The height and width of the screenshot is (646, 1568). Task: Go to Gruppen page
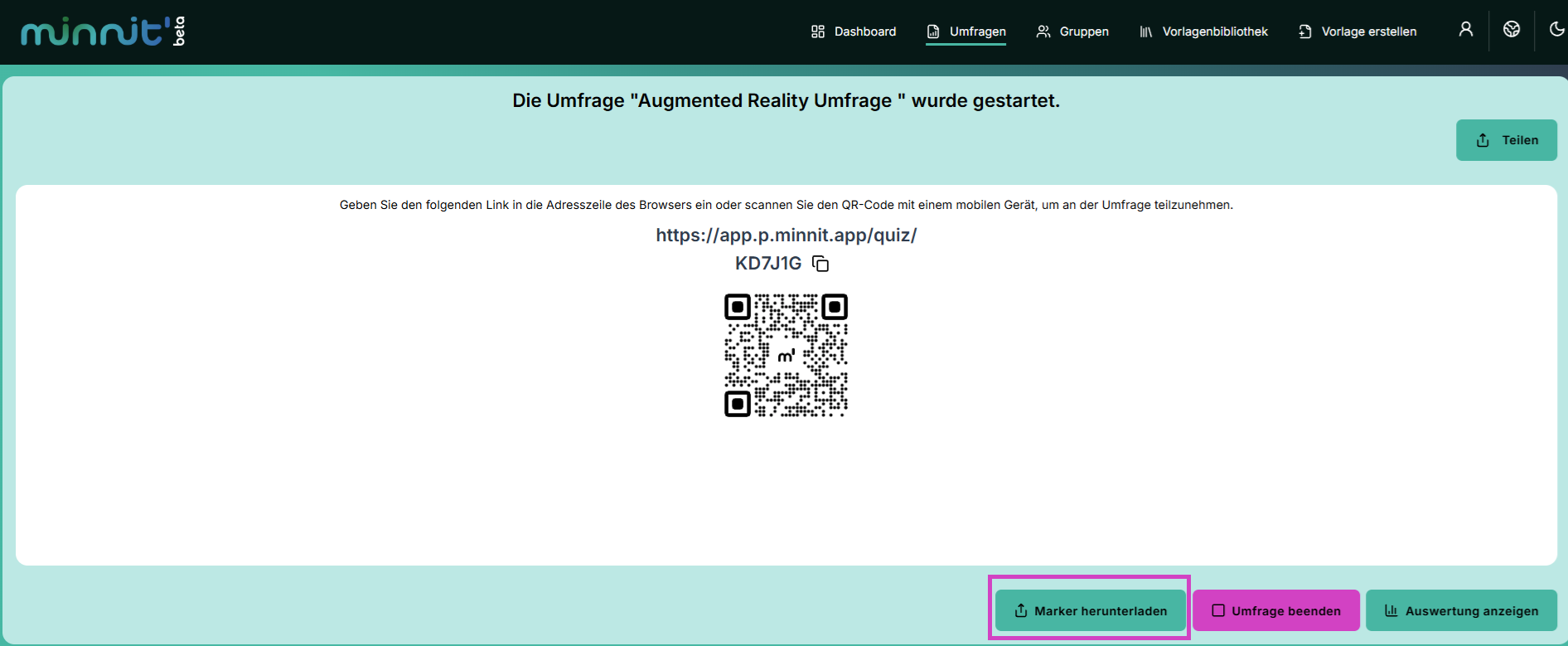1072,32
